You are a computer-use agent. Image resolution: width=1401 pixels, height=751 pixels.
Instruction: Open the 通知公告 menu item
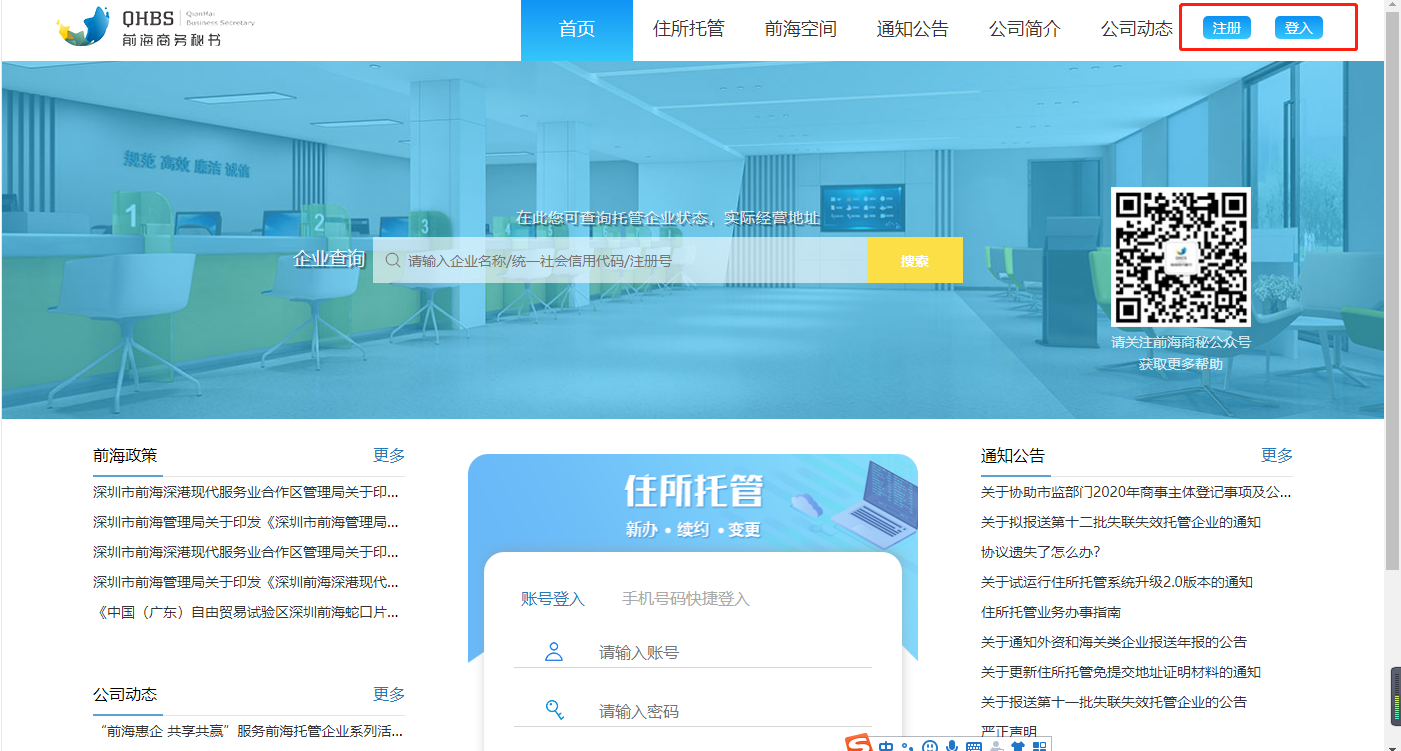[912, 28]
